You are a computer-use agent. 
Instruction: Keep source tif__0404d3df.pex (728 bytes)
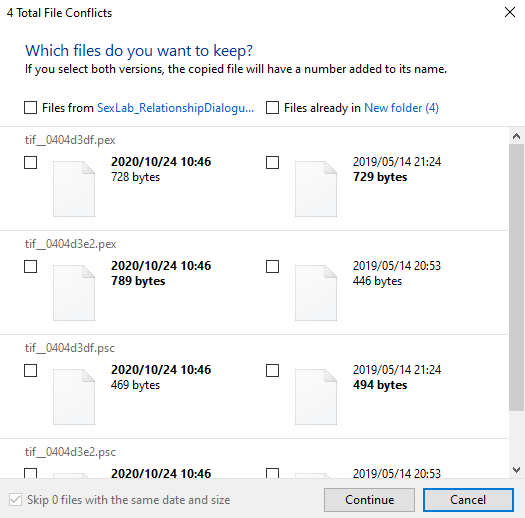tap(30, 163)
